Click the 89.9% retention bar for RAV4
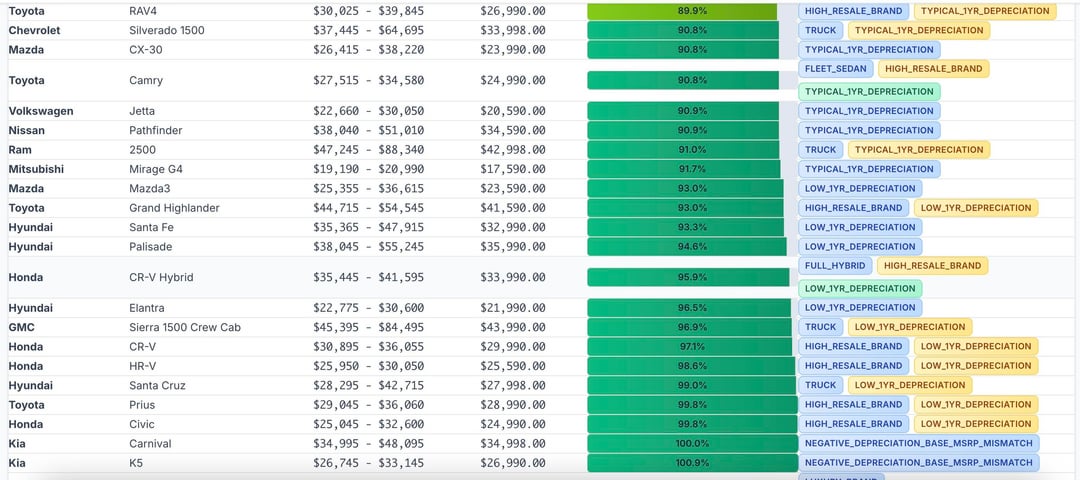The width and height of the screenshot is (1080, 480). coord(682,11)
